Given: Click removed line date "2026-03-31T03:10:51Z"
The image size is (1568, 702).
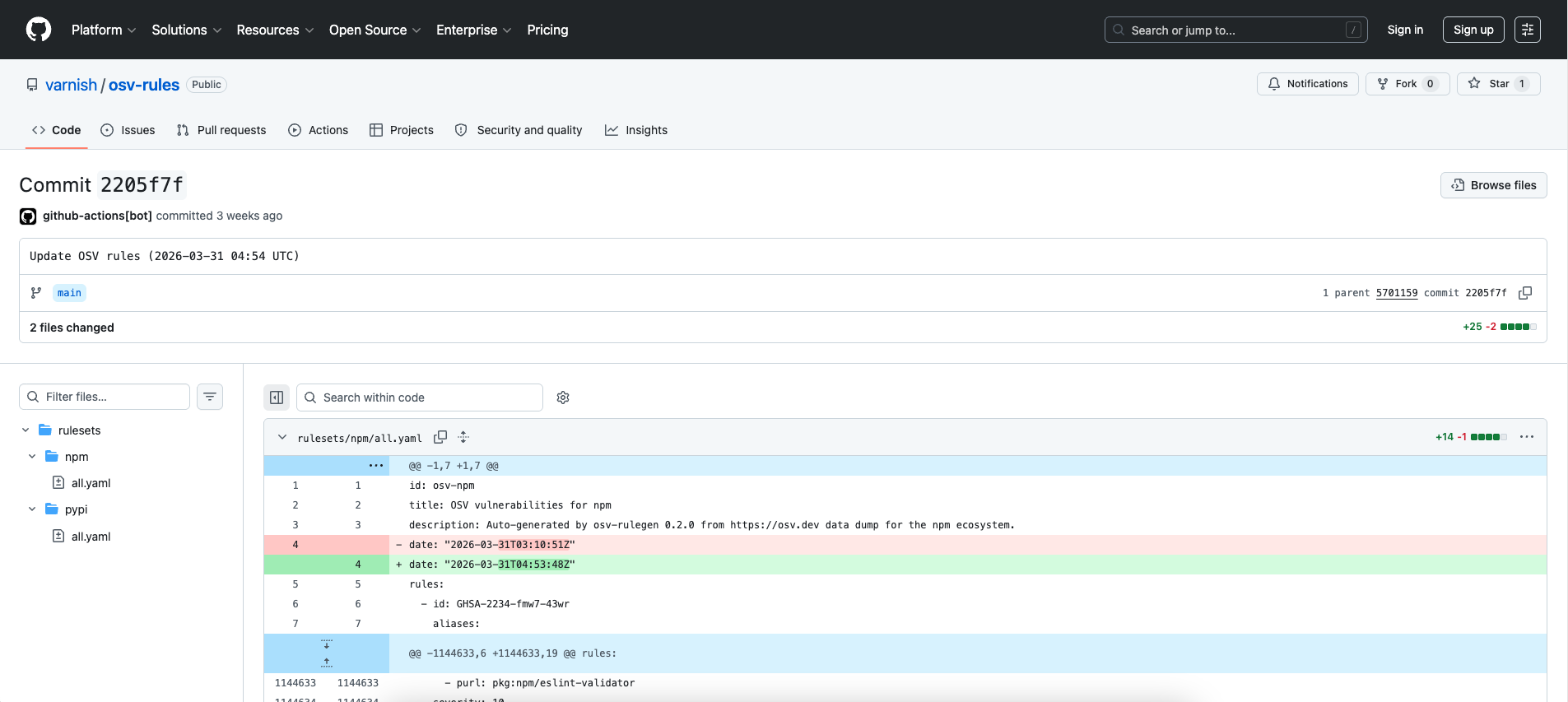Looking at the screenshot, I should click(905, 545).
